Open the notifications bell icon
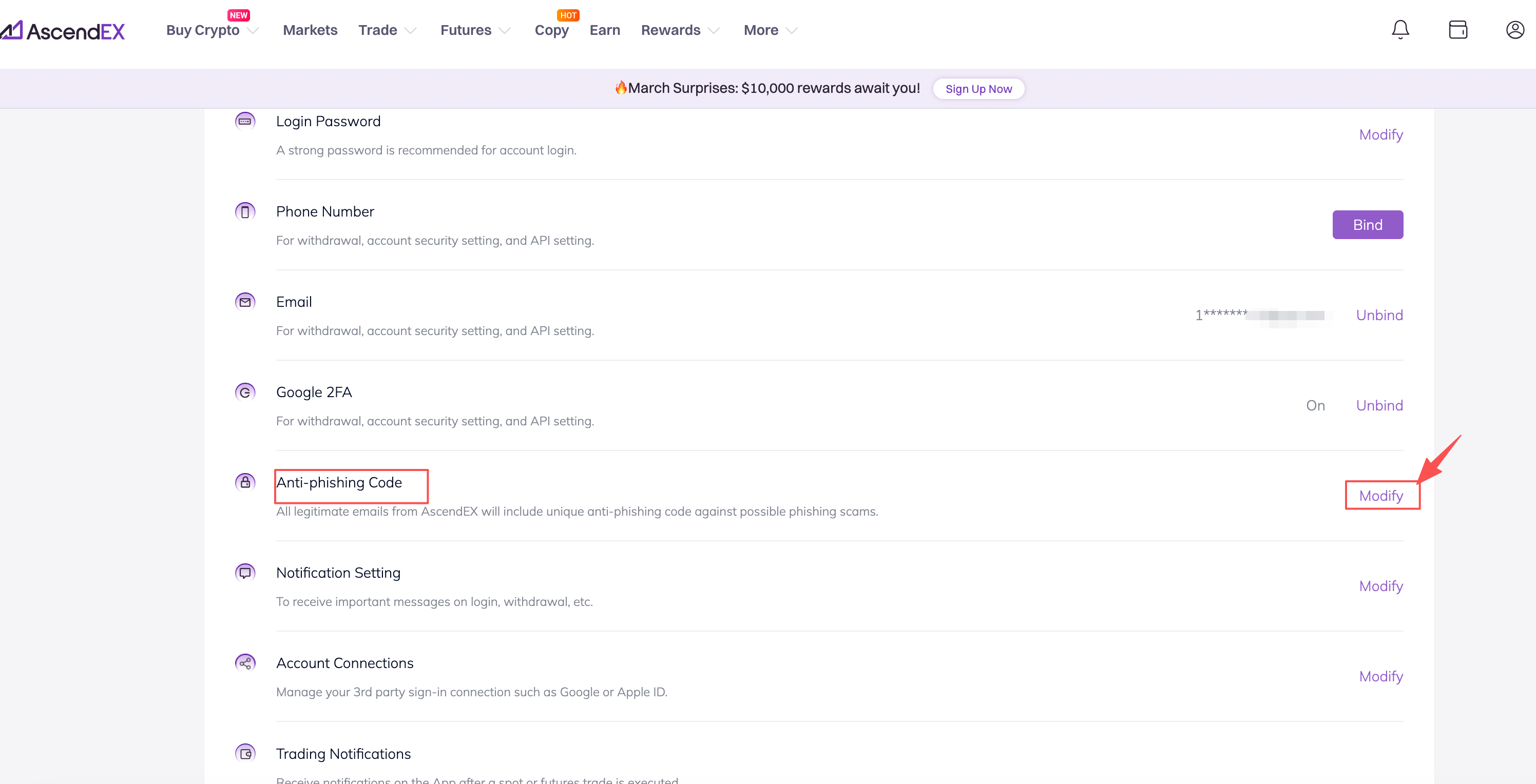Viewport: 1536px width, 784px height. (1400, 30)
